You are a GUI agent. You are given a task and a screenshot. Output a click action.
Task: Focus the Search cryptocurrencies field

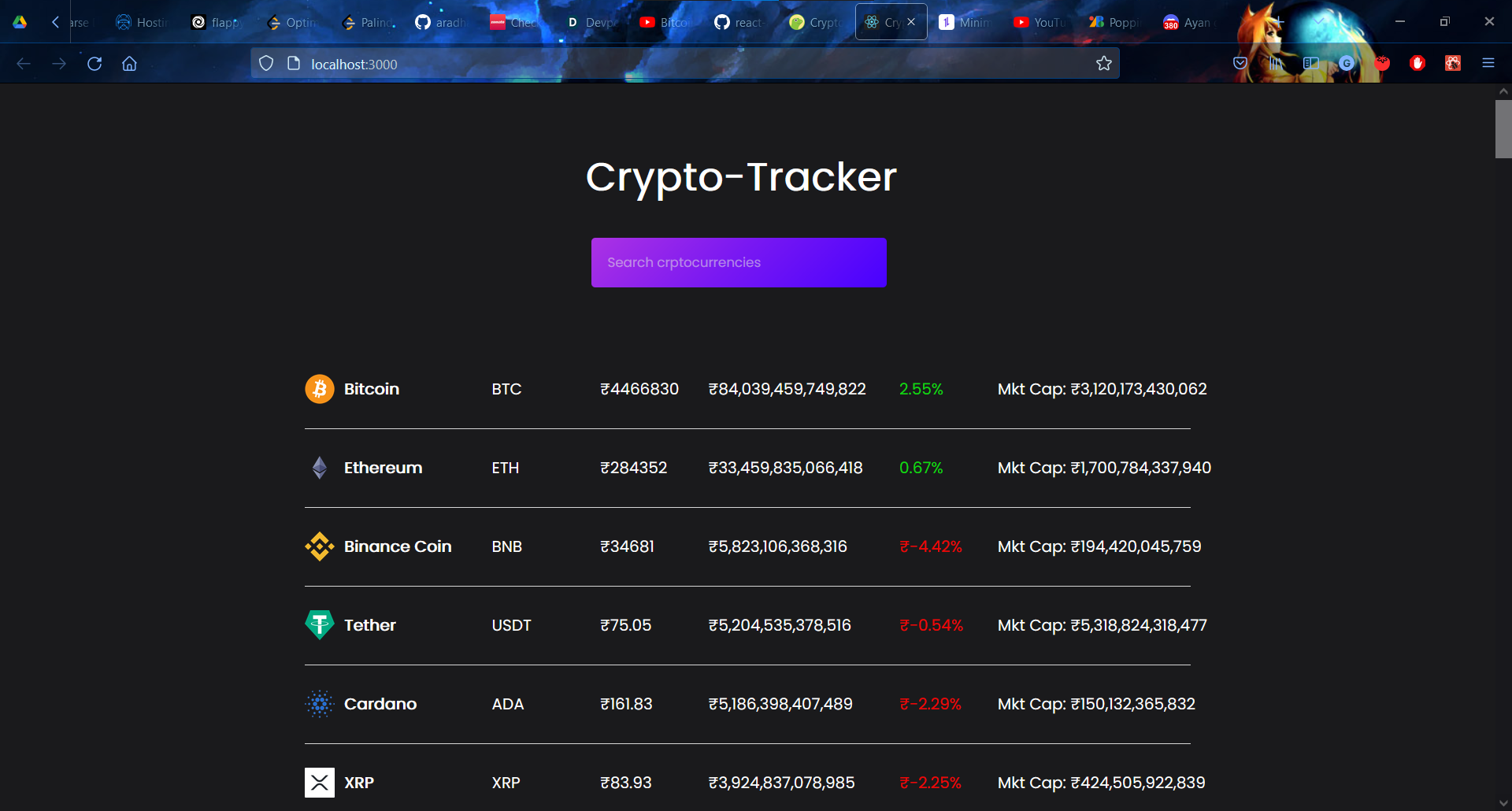(x=739, y=262)
